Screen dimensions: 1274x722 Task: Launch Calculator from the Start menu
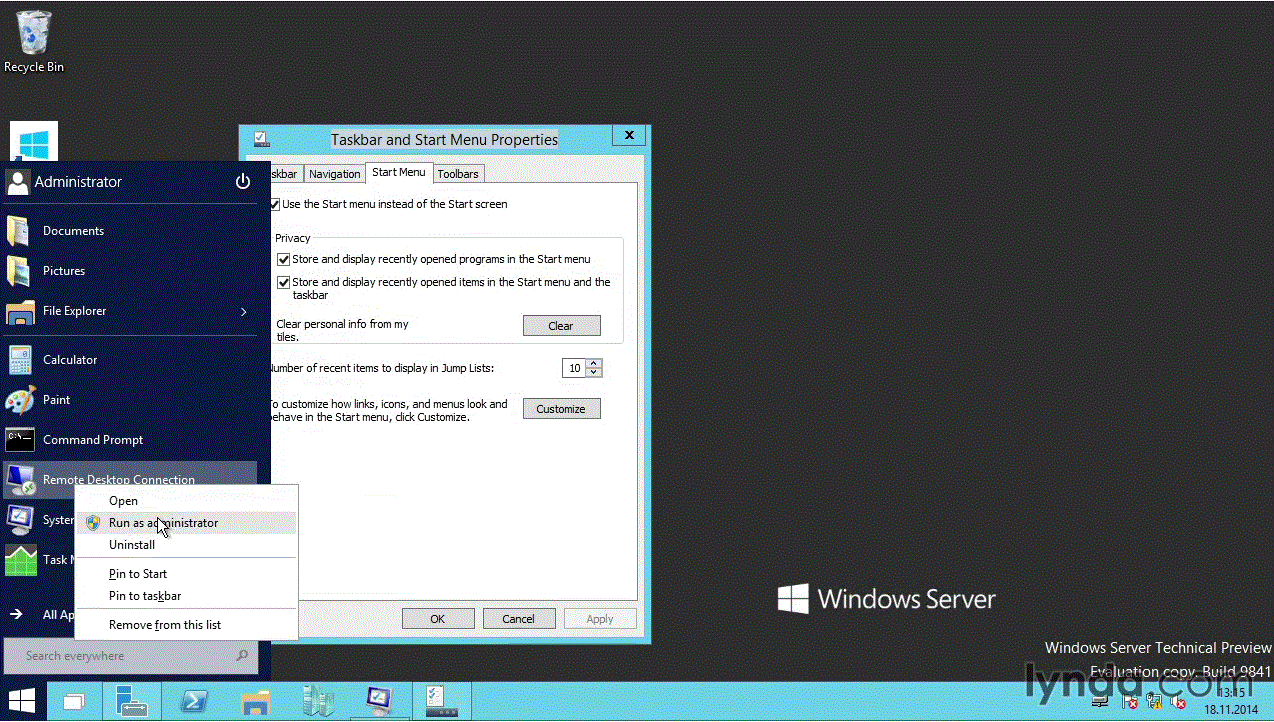(130, 360)
